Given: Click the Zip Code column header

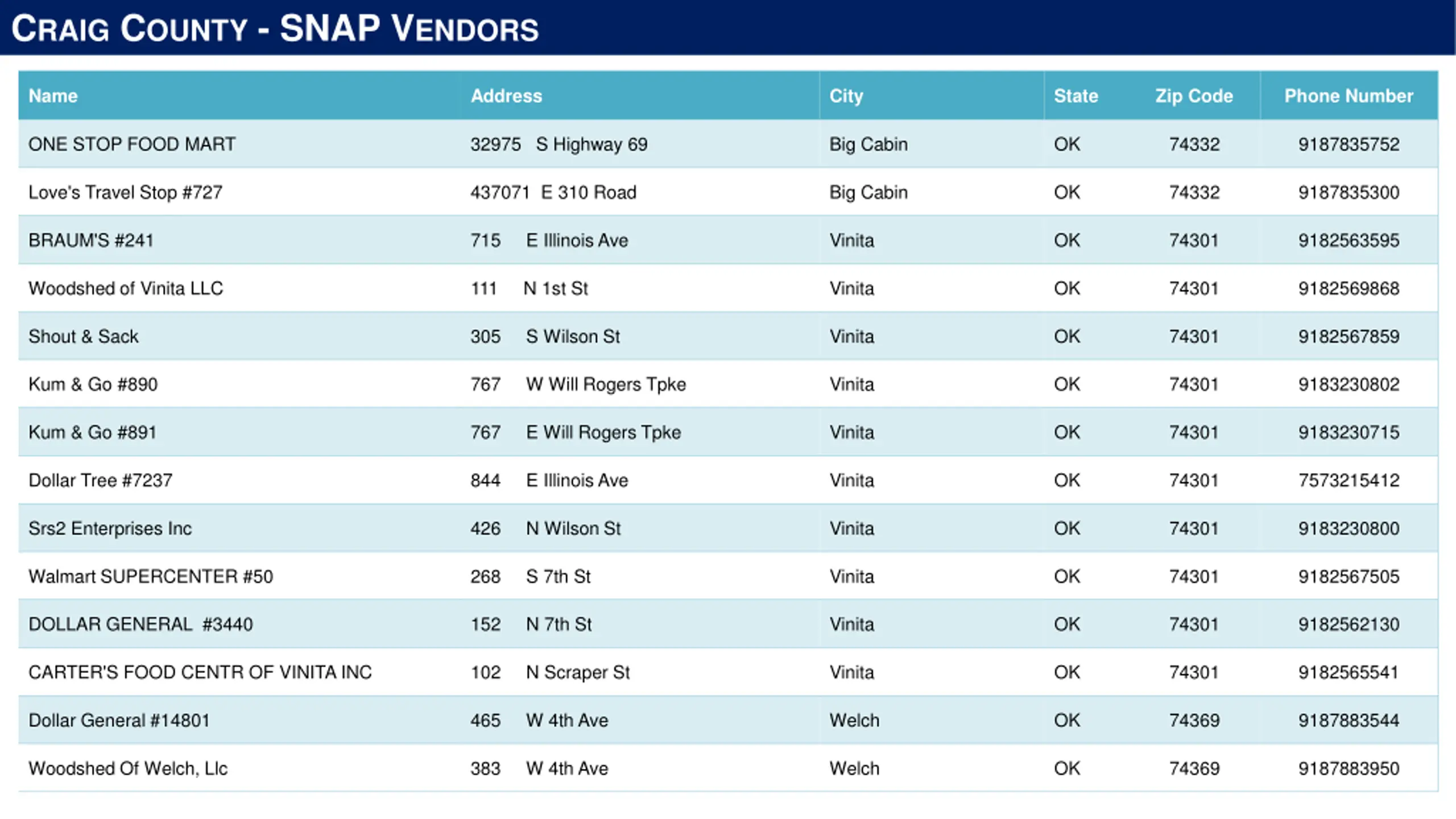Looking at the screenshot, I should coord(1194,96).
